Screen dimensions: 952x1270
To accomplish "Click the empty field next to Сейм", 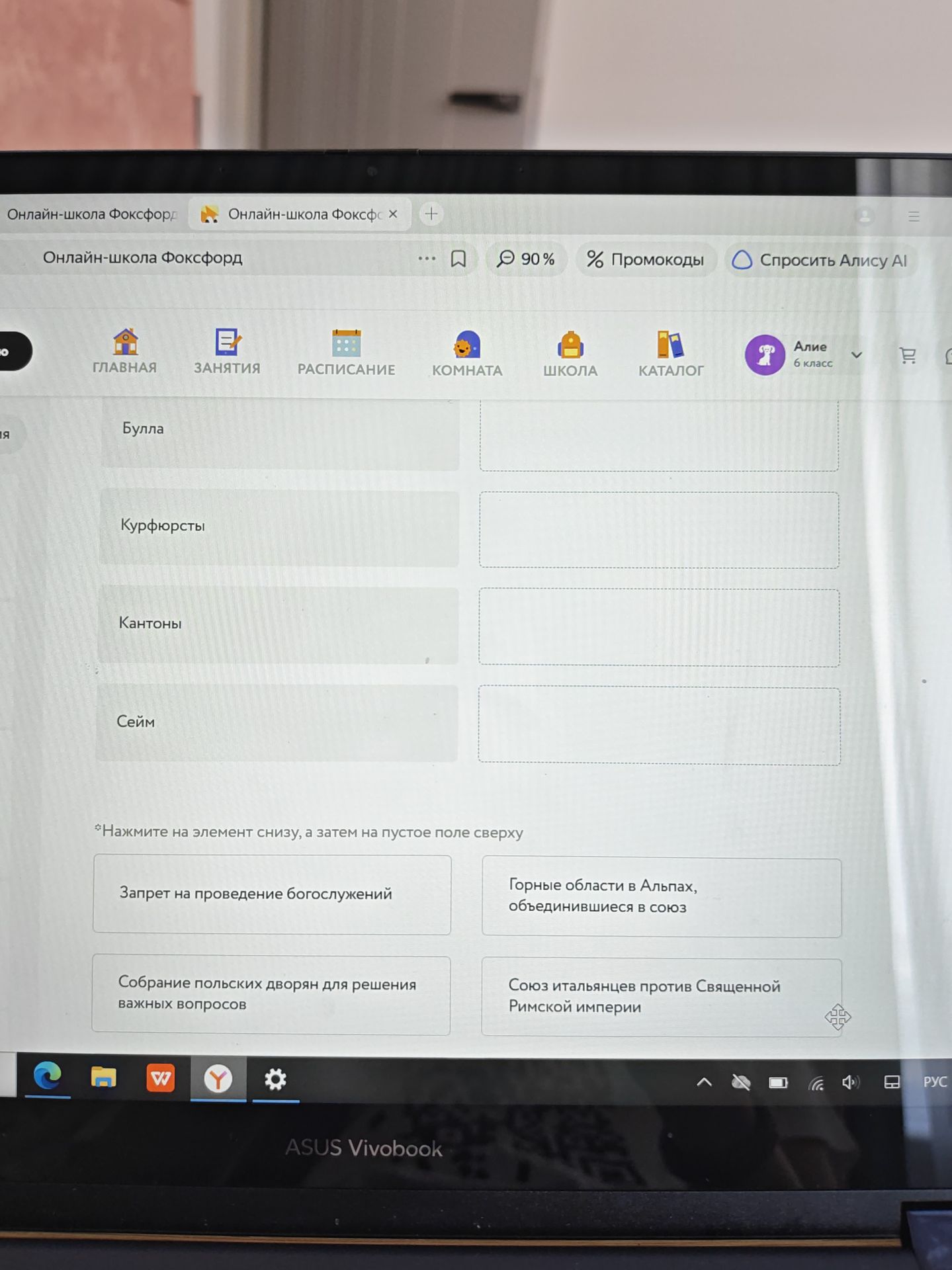I will (x=659, y=726).
